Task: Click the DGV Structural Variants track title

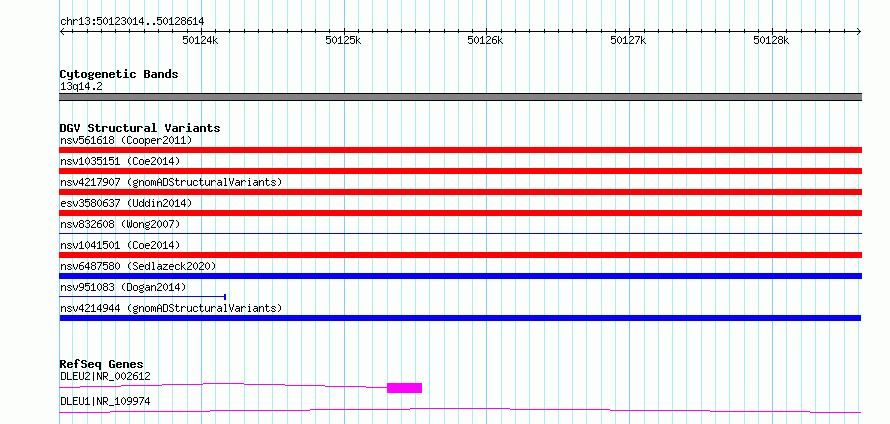Action: point(140,128)
